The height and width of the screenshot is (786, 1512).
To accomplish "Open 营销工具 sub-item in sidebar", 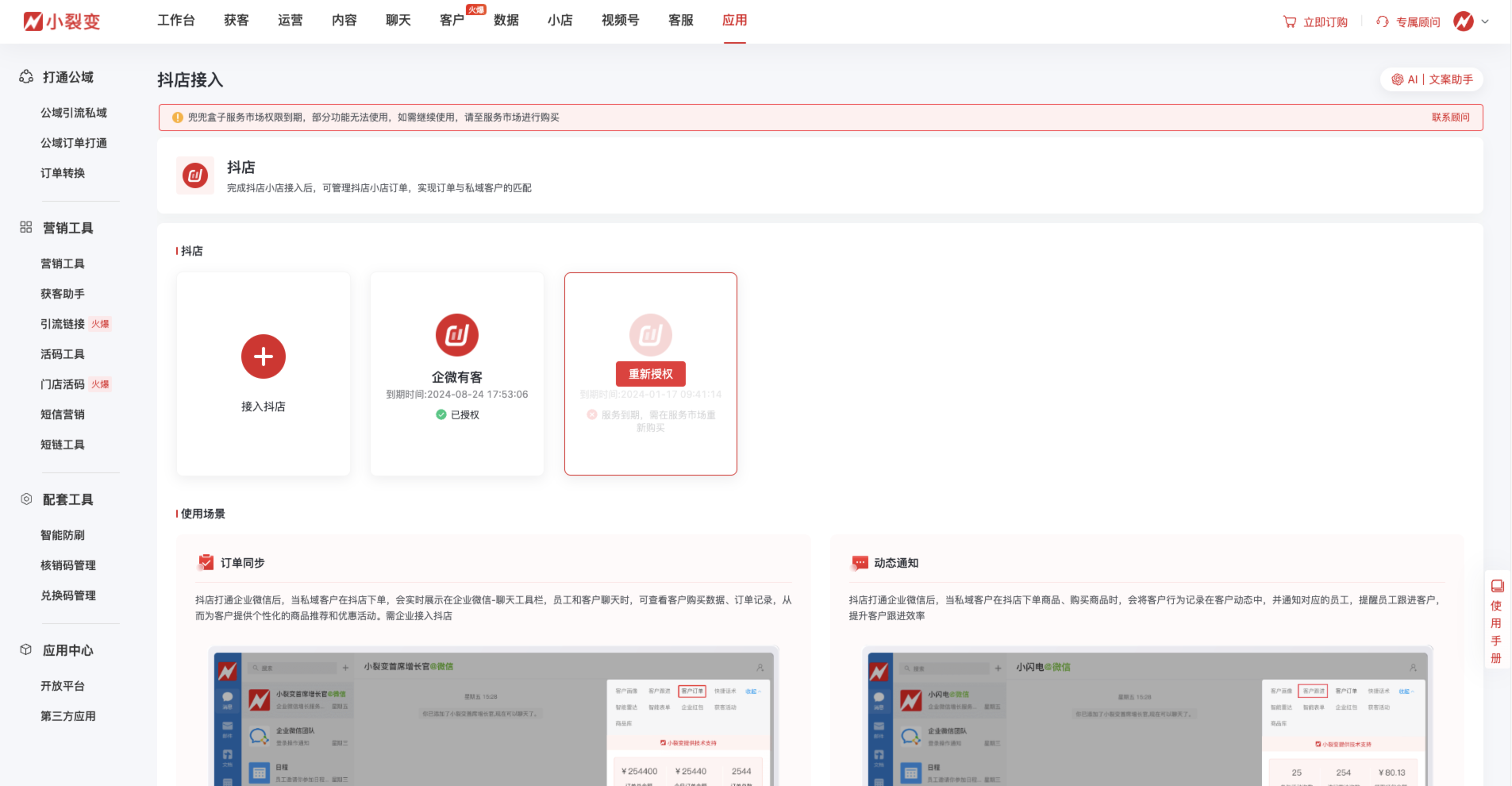I will tap(63, 264).
